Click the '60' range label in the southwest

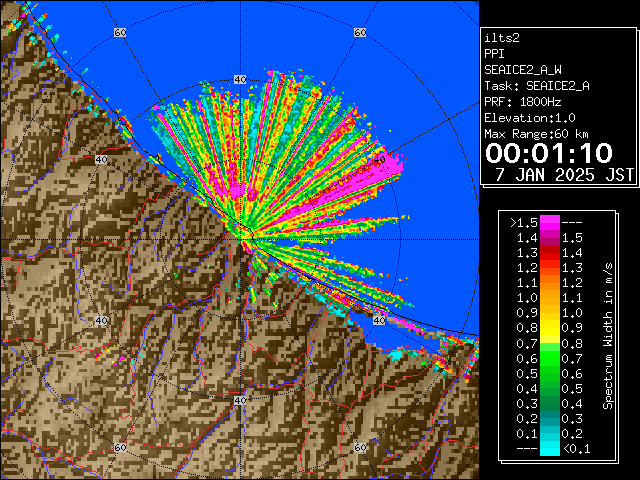click(120, 447)
